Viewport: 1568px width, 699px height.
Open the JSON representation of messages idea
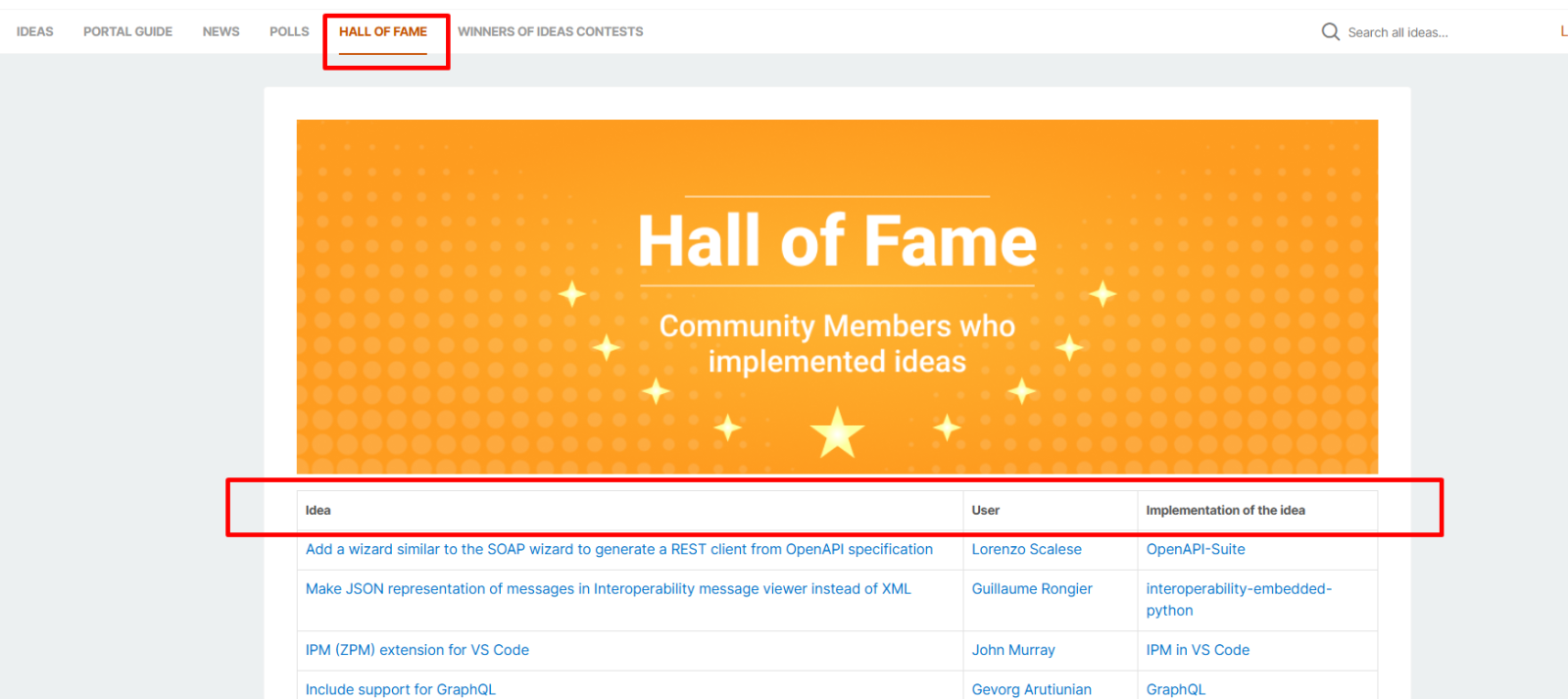(608, 588)
